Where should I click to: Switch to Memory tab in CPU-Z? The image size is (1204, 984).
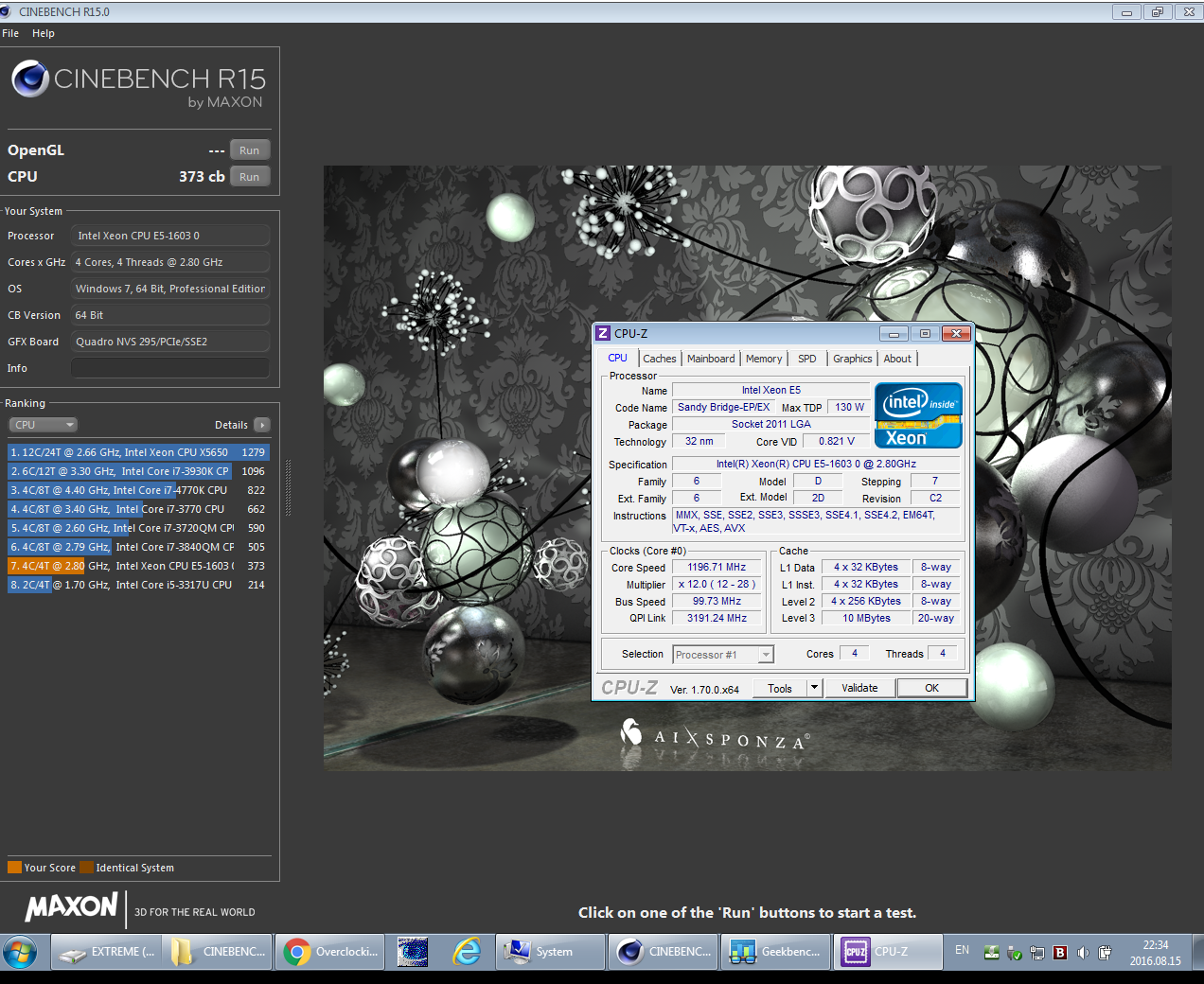[764, 359]
